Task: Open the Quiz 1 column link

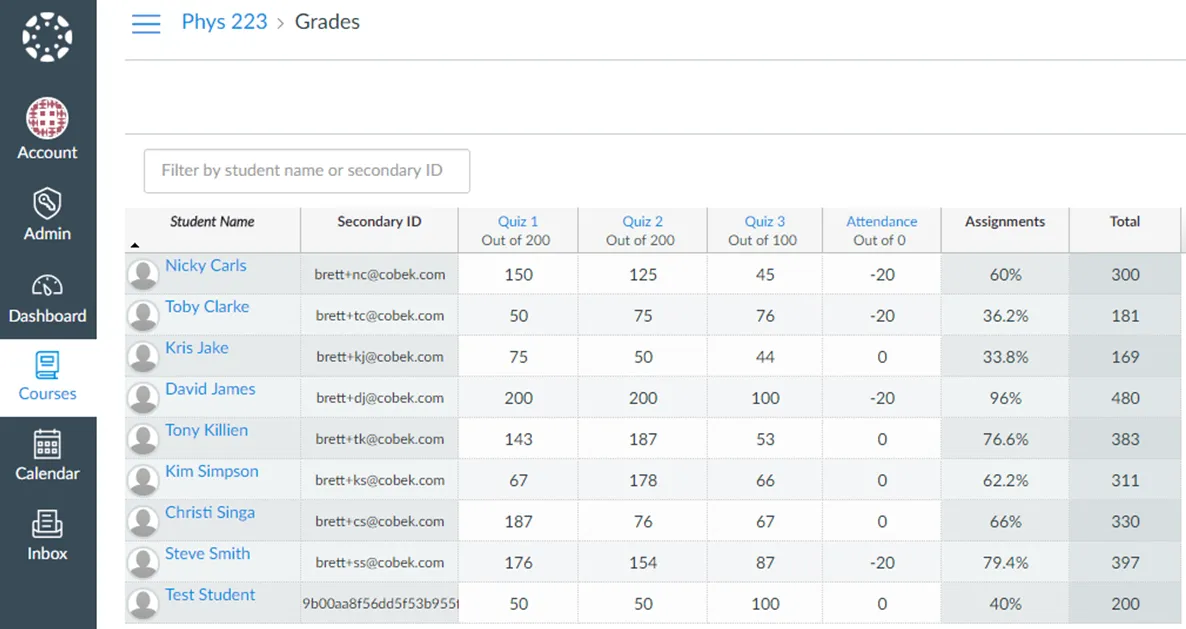Action: tap(517, 222)
